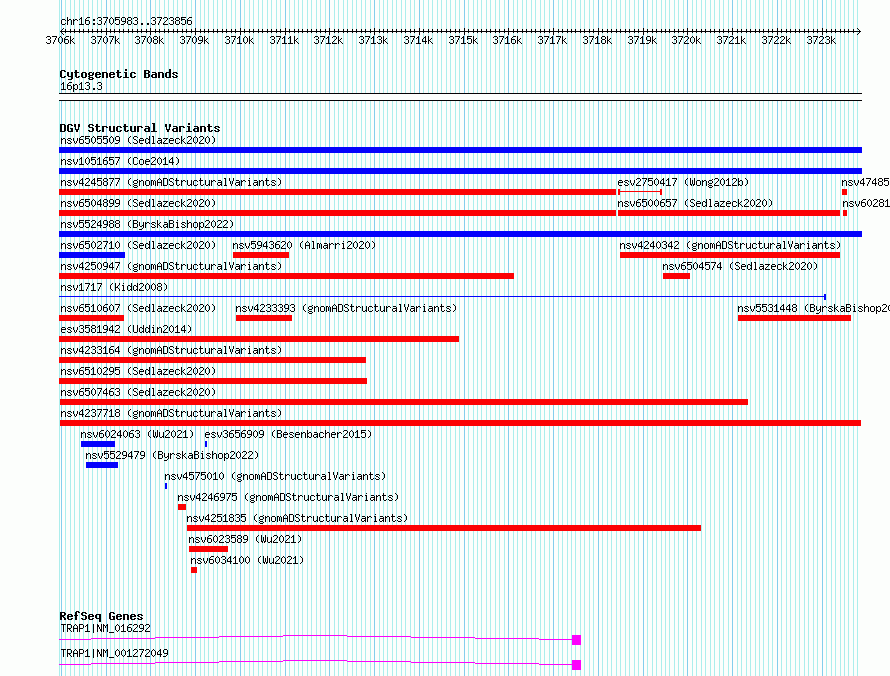890x676 pixels.
Task: Click the 3723k ruler position
Action: click(x=821, y=40)
